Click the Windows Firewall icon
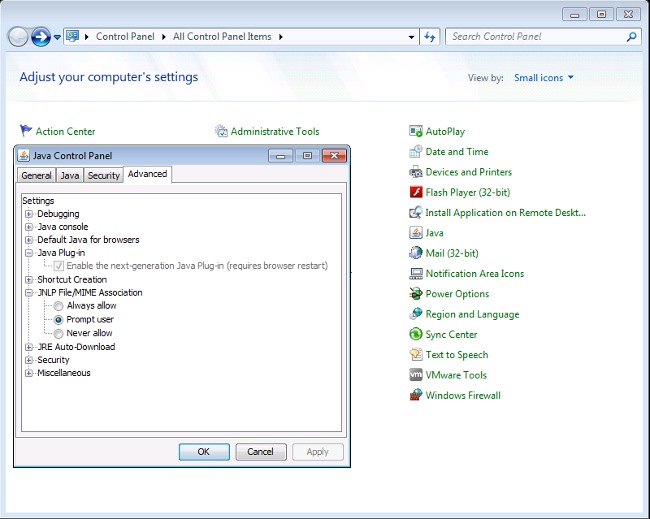The image size is (650, 519). coord(416,395)
